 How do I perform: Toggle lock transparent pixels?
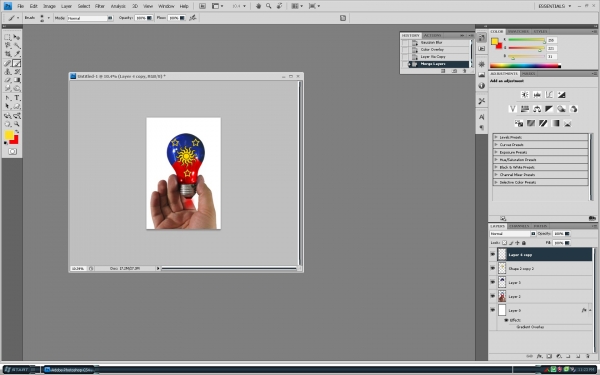click(x=504, y=243)
